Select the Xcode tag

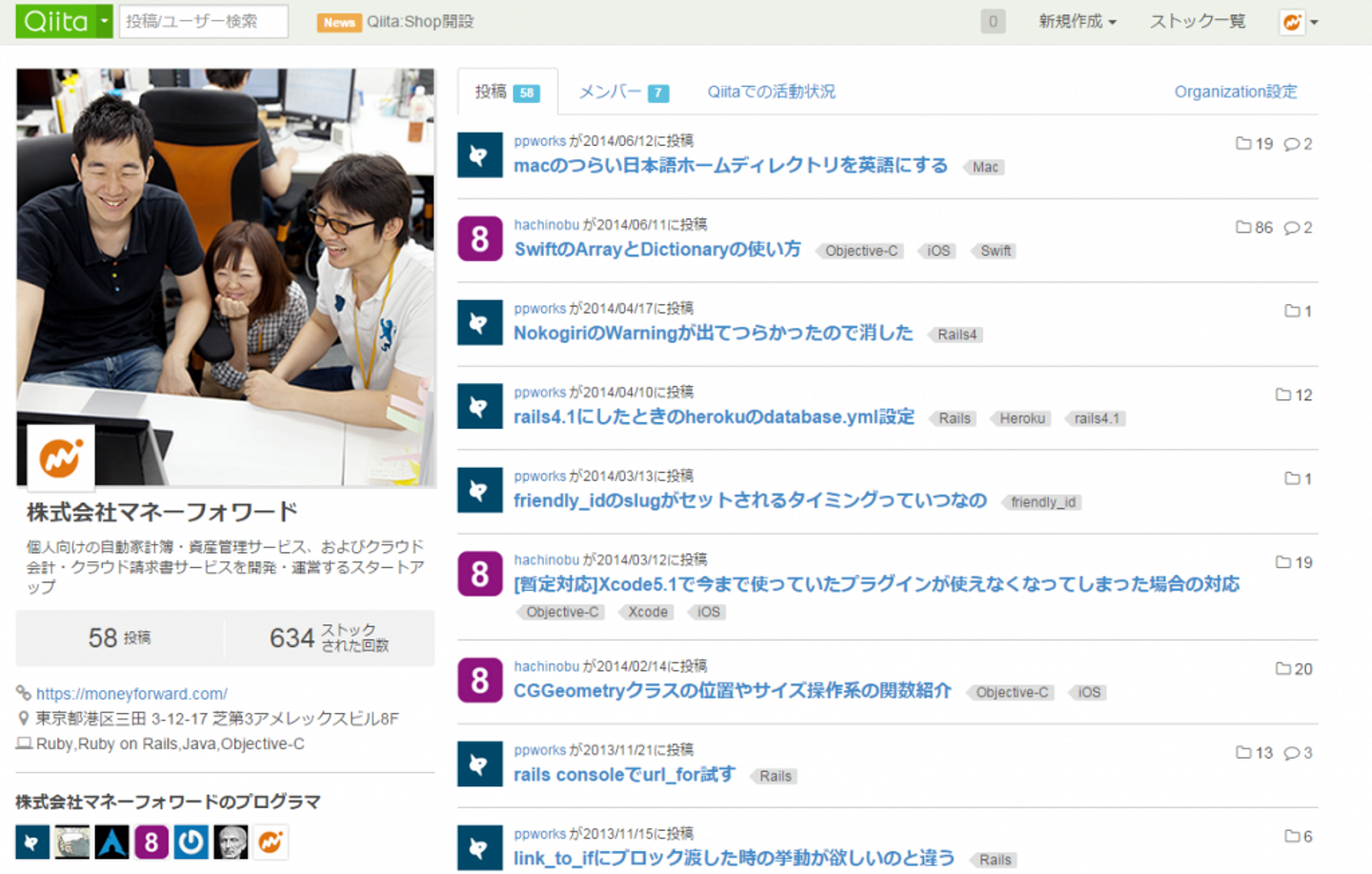[x=646, y=612]
